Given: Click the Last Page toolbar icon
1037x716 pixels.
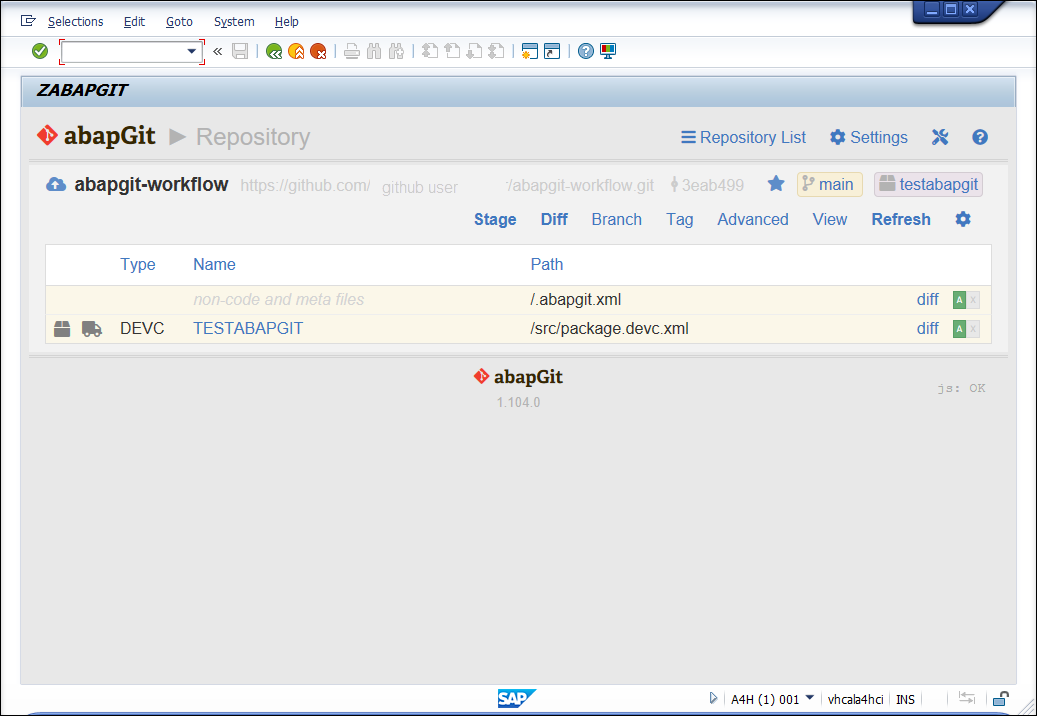Looking at the screenshot, I should tap(497, 51).
